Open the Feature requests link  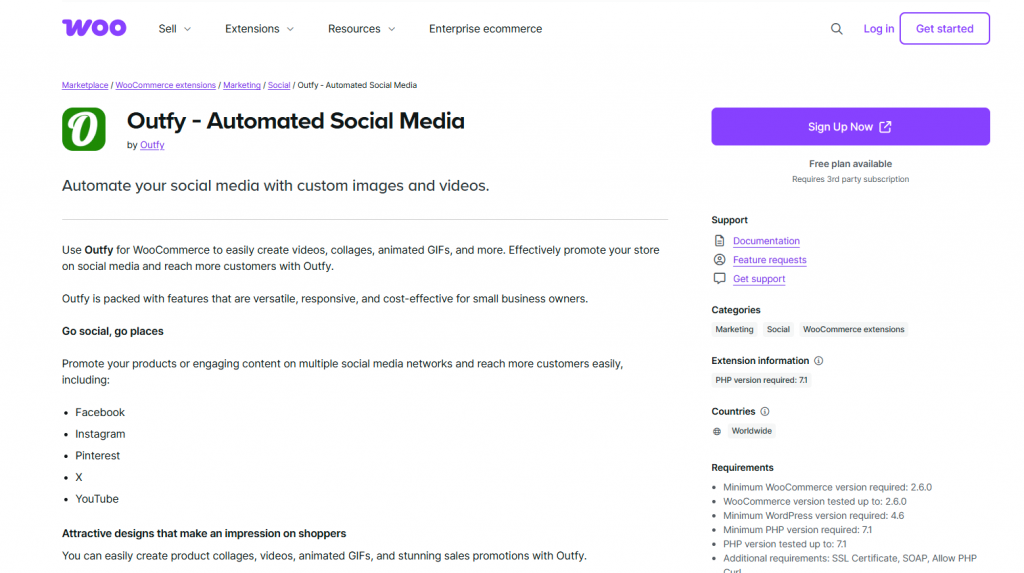(769, 259)
